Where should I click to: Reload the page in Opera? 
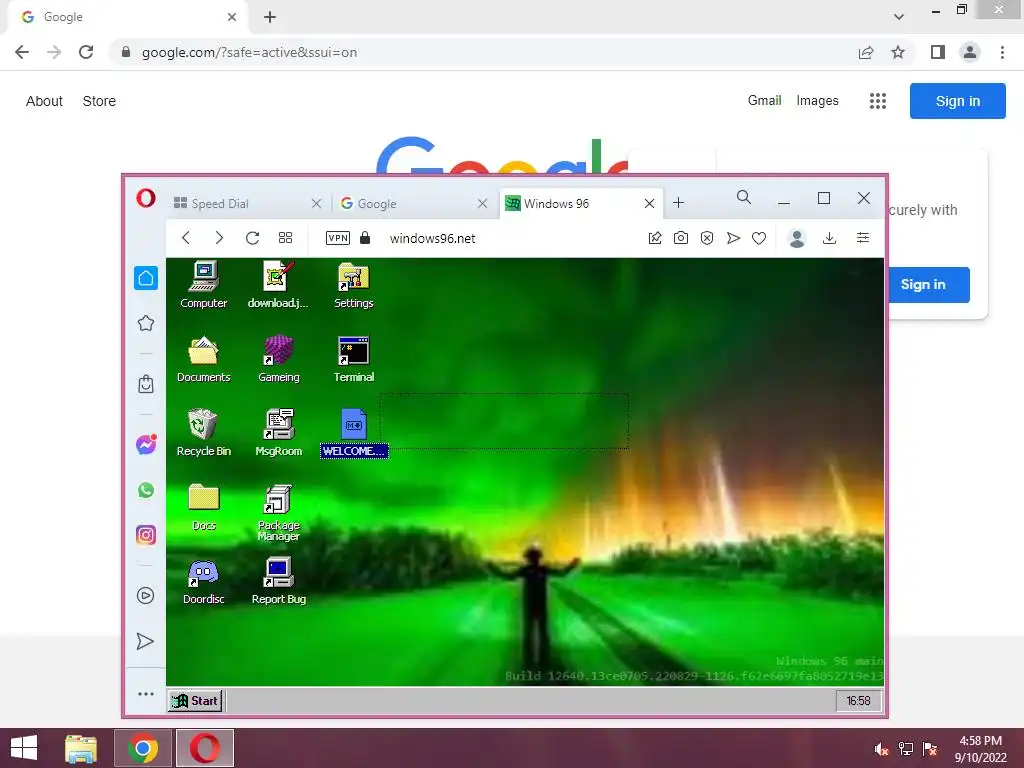coord(253,238)
